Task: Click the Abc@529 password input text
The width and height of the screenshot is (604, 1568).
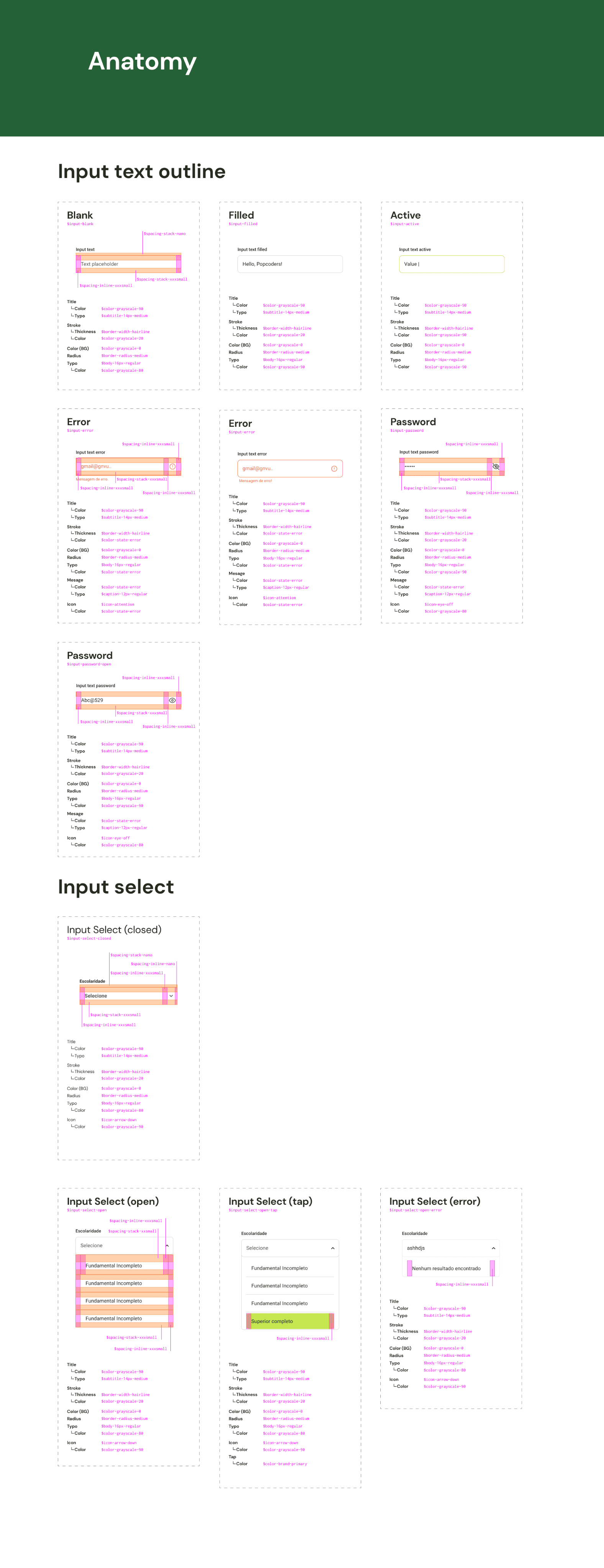Action: tap(92, 700)
